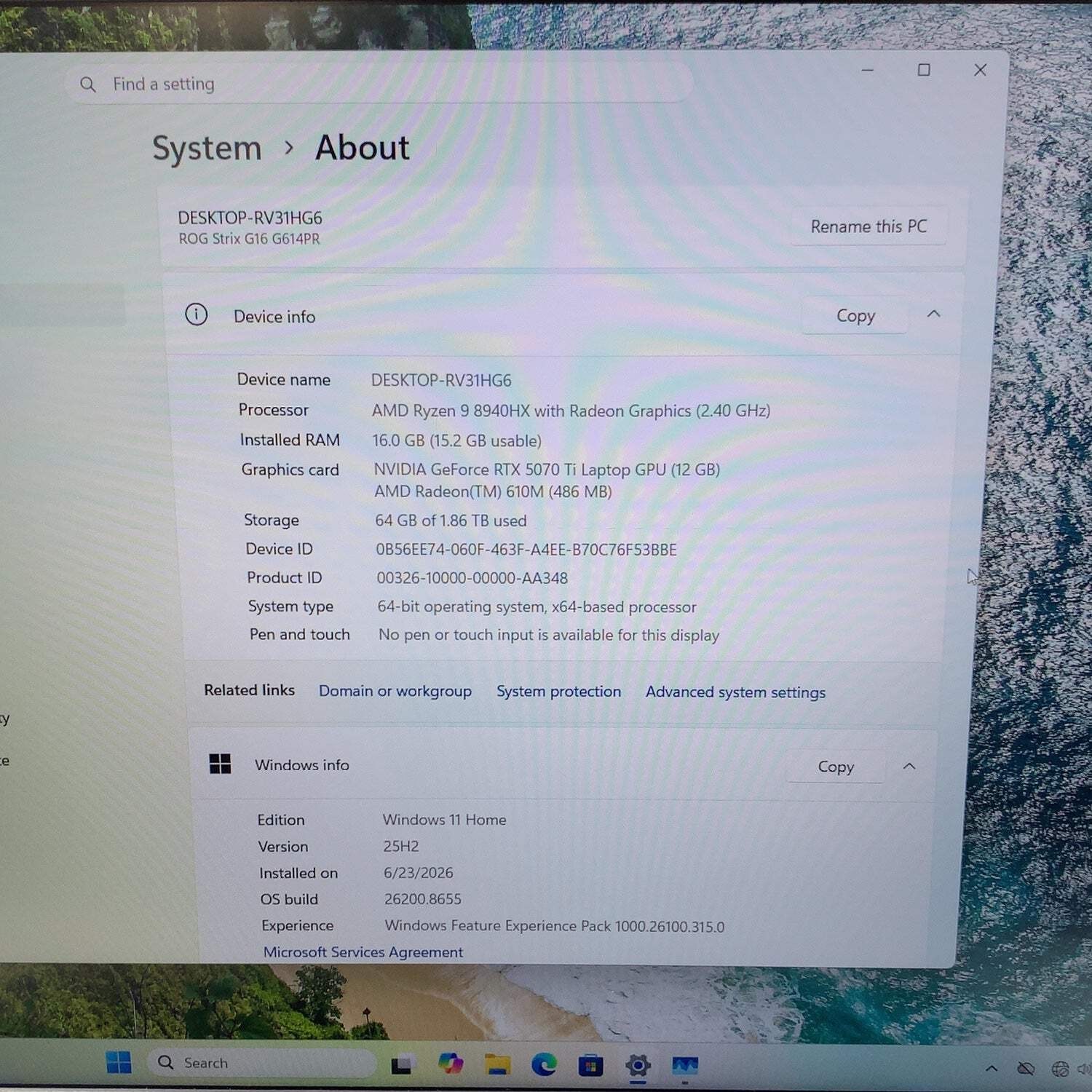Image resolution: width=1092 pixels, height=1092 pixels.
Task: Maximize the Settings window
Action: 924,70
